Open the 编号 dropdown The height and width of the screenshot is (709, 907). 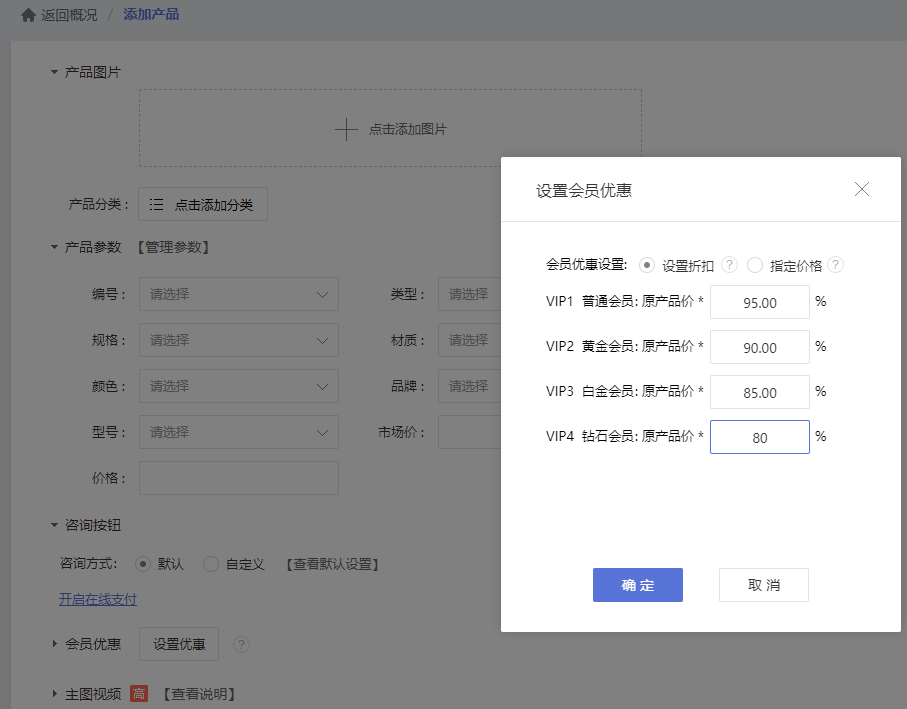click(x=238, y=294)
